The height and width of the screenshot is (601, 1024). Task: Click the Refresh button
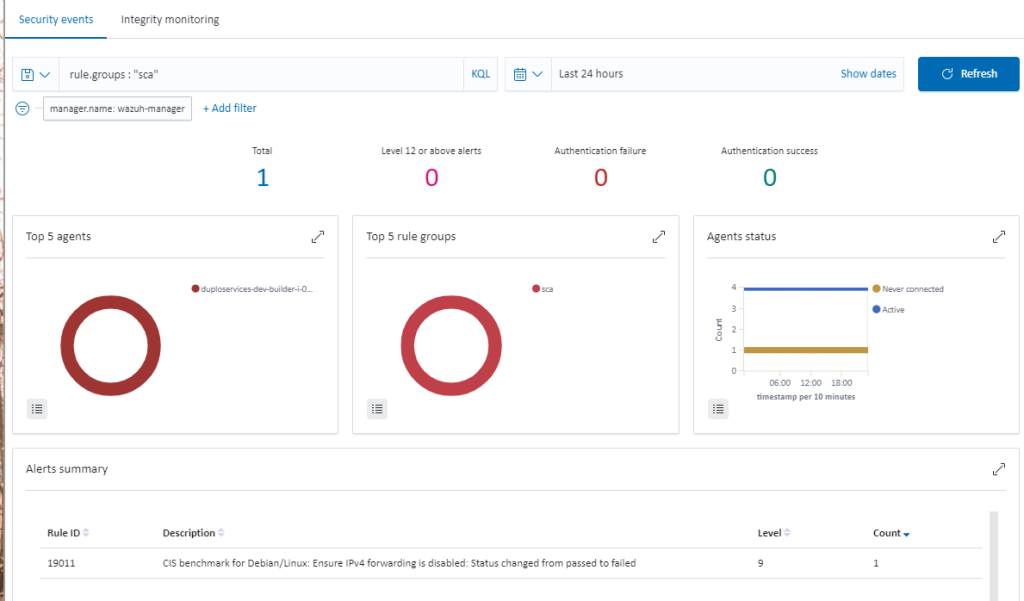tap(968, 74)
